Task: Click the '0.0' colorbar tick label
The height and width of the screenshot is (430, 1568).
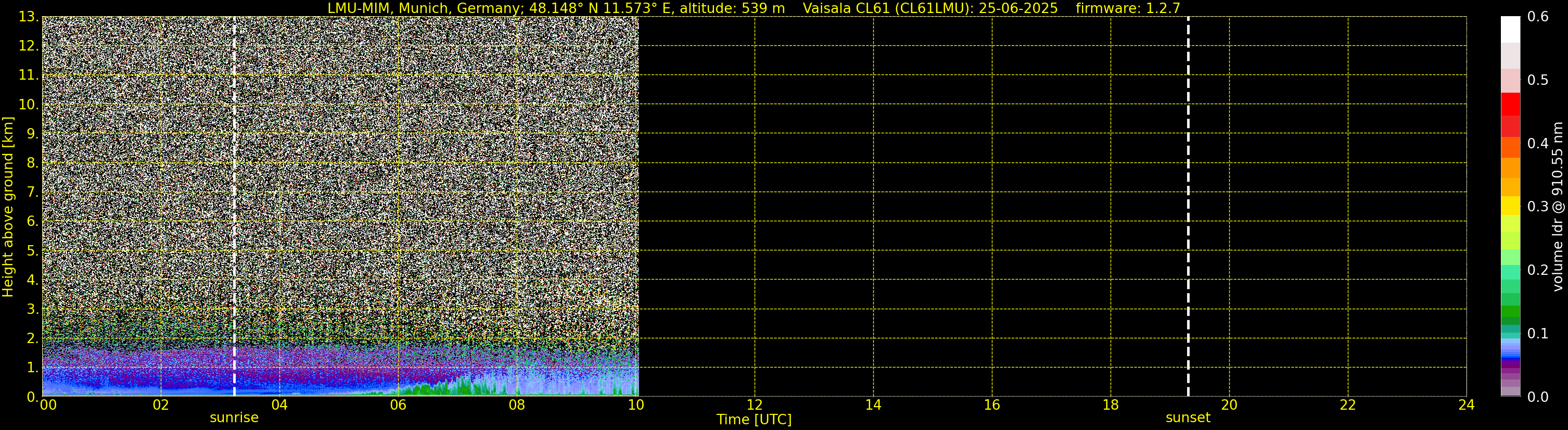Action: coord(1538,397)
